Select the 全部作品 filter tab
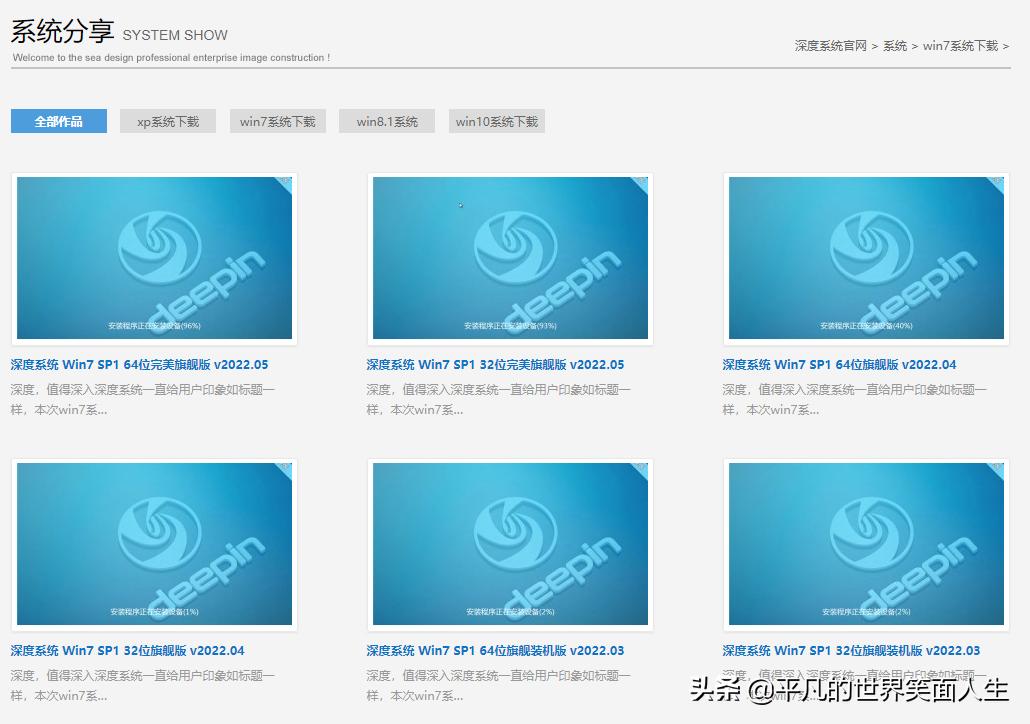 click(58, 121)
